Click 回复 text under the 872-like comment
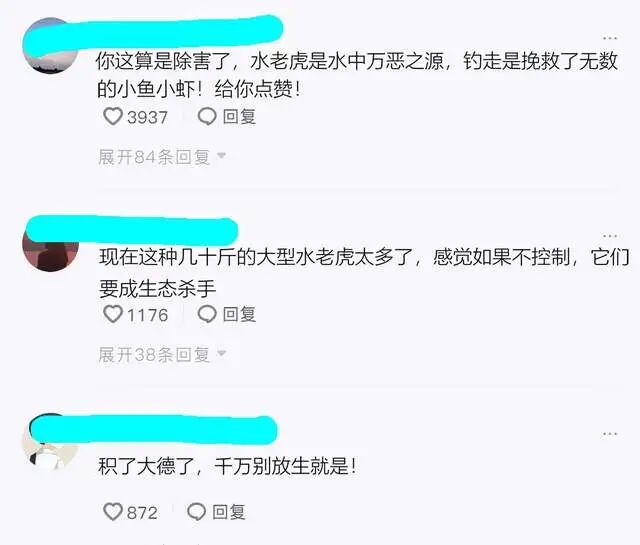 229,512
